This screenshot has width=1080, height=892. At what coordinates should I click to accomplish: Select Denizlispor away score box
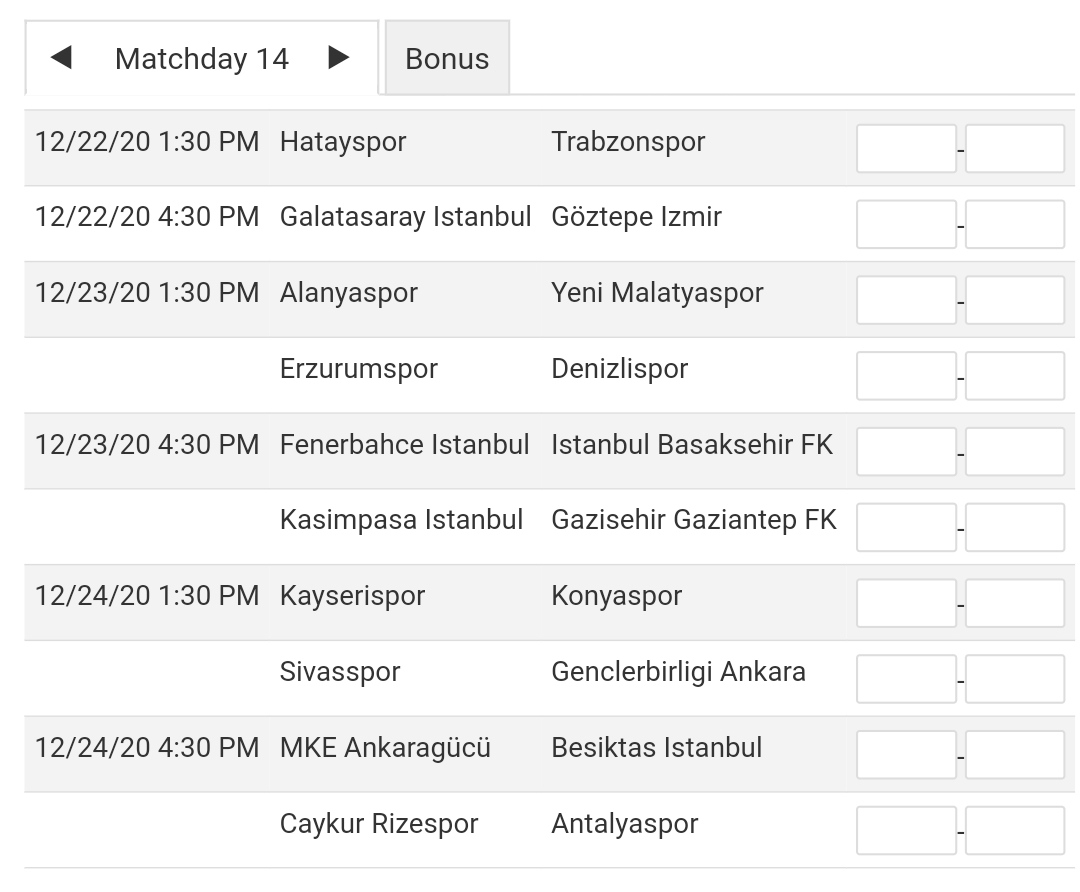1014,376
